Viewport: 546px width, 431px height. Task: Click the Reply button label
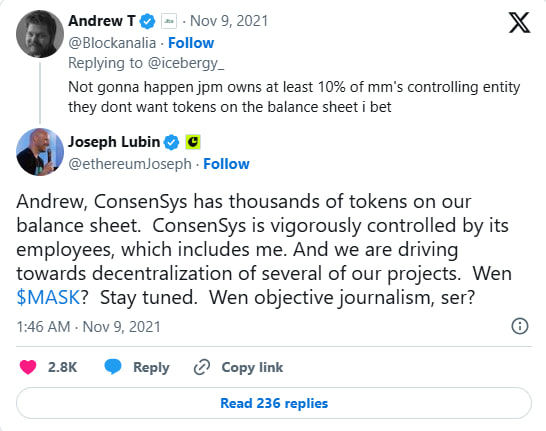coord(151,368)
